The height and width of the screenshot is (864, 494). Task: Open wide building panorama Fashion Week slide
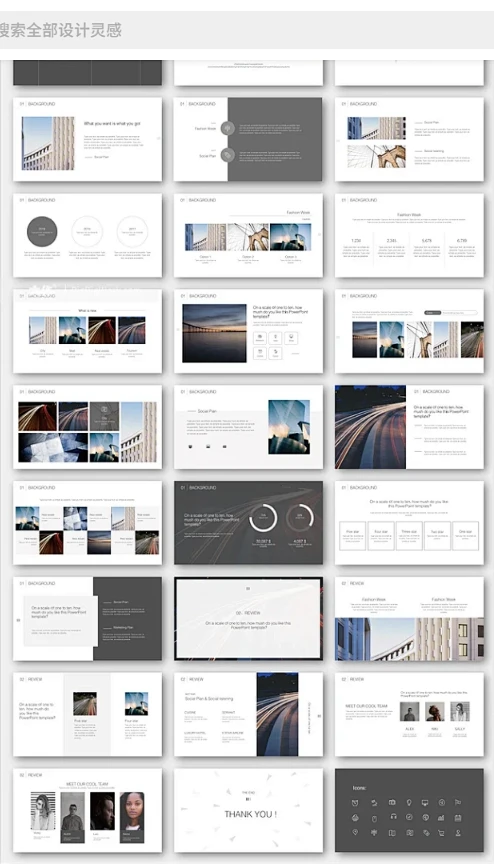click(x=409, y=619)
